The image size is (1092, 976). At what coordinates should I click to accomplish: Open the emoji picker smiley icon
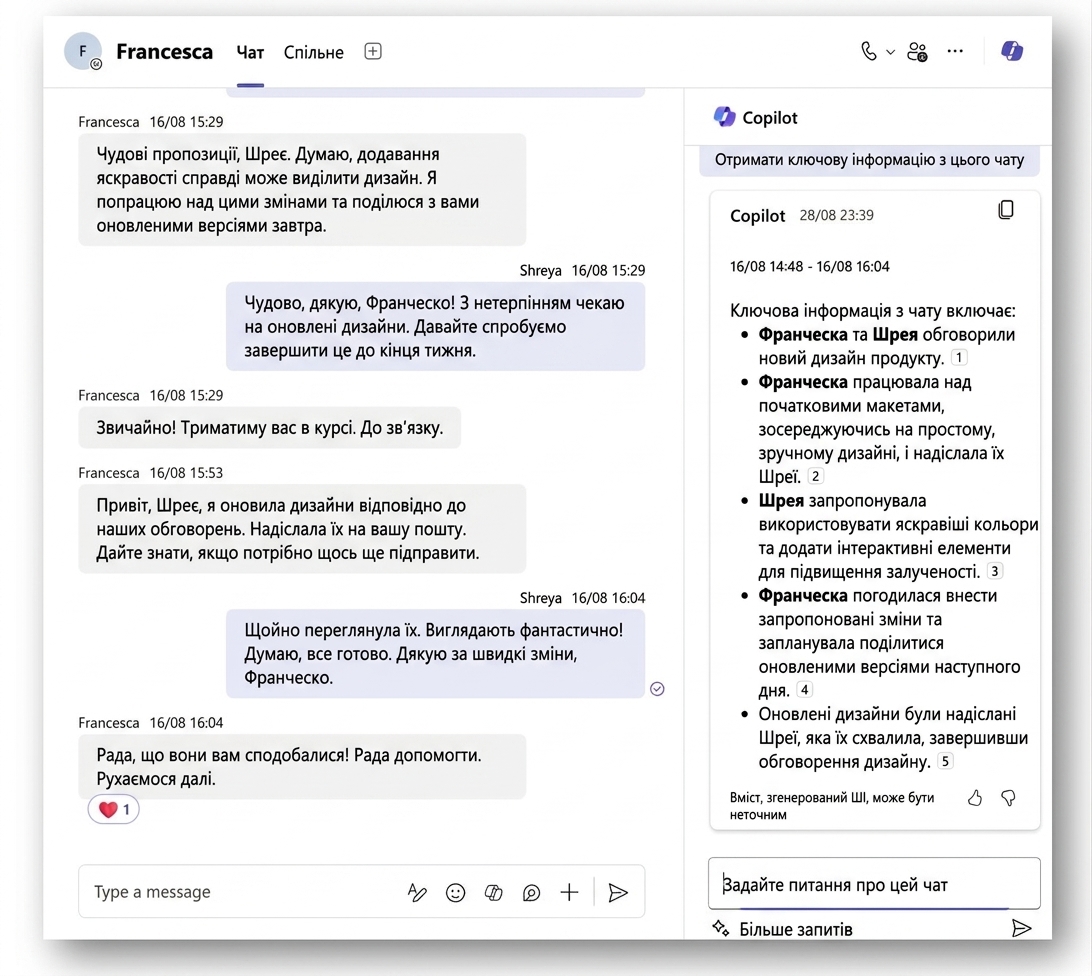pos(455,892)
